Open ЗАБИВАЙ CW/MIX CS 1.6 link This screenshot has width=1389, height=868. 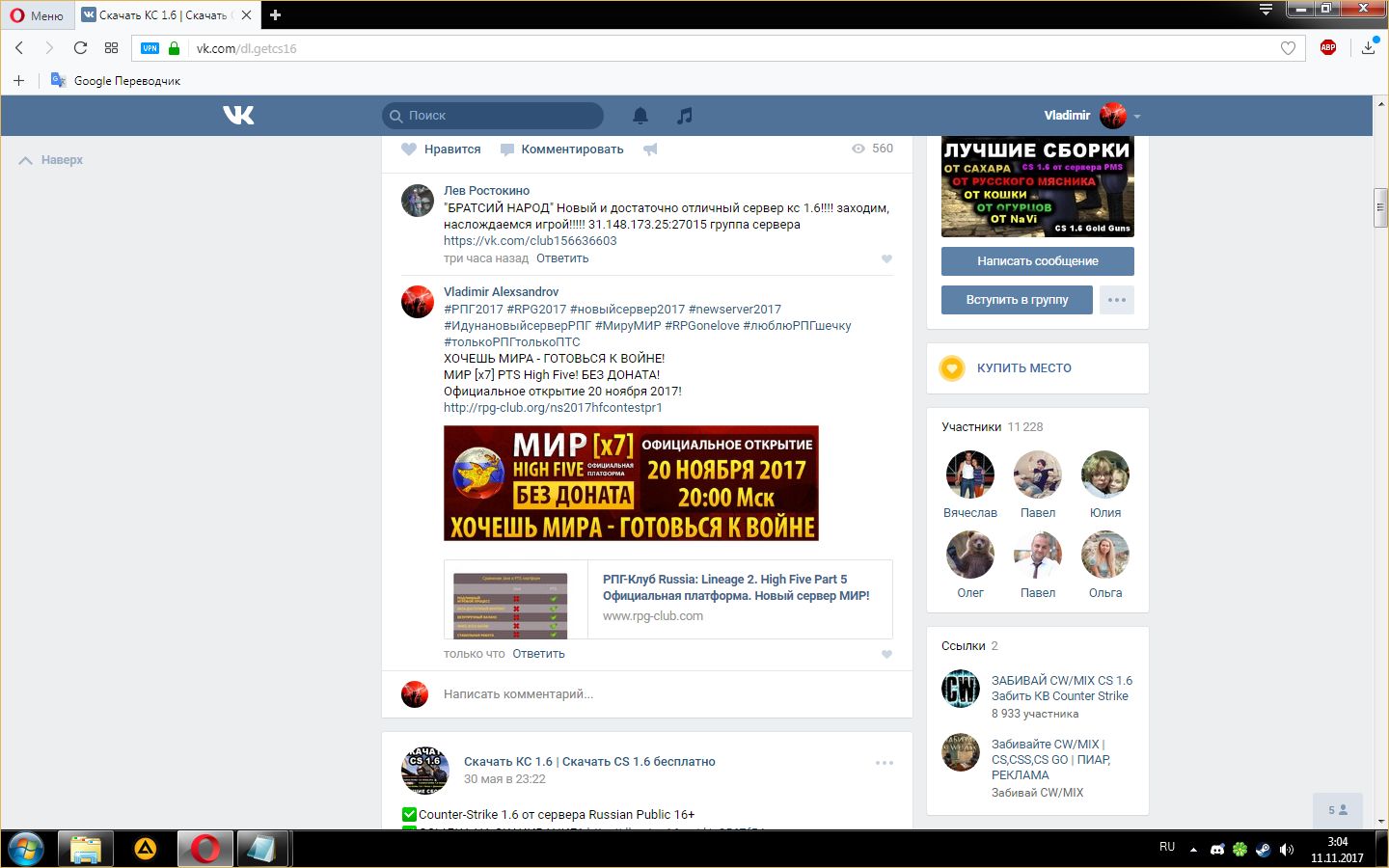pos(1062,689)
